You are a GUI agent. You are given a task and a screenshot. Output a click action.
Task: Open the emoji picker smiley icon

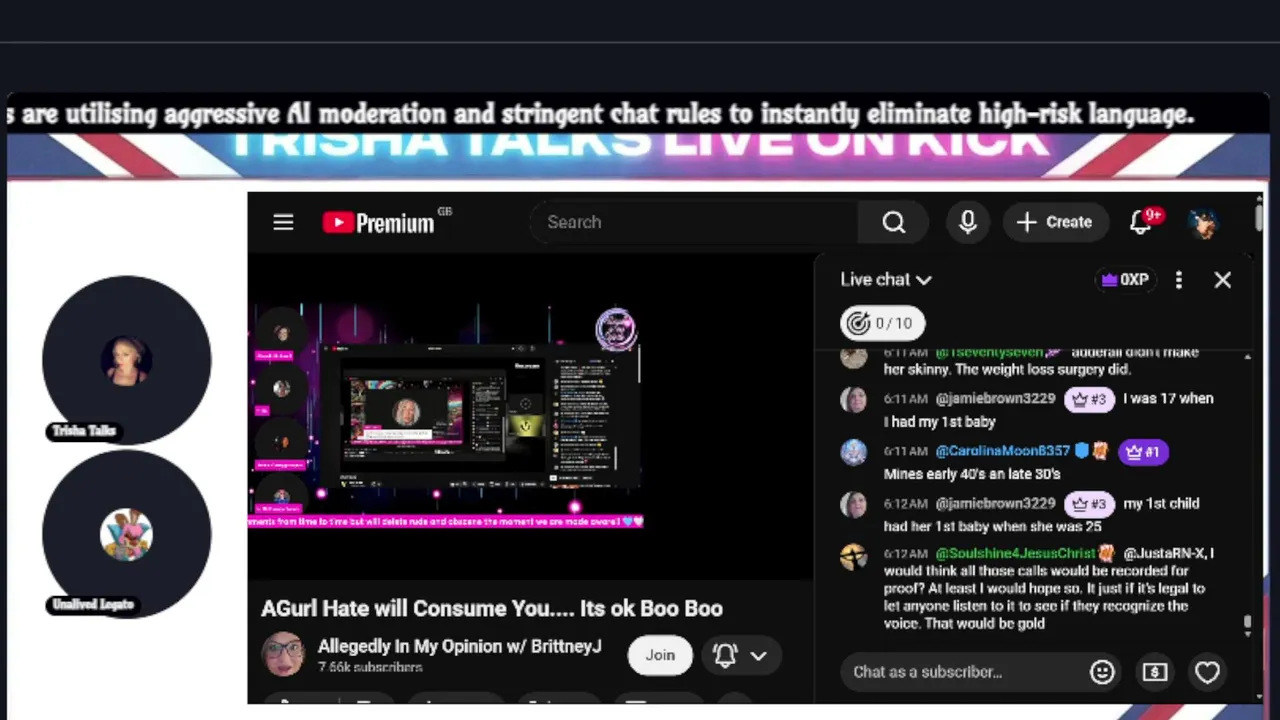click(x=1102, y=672)
